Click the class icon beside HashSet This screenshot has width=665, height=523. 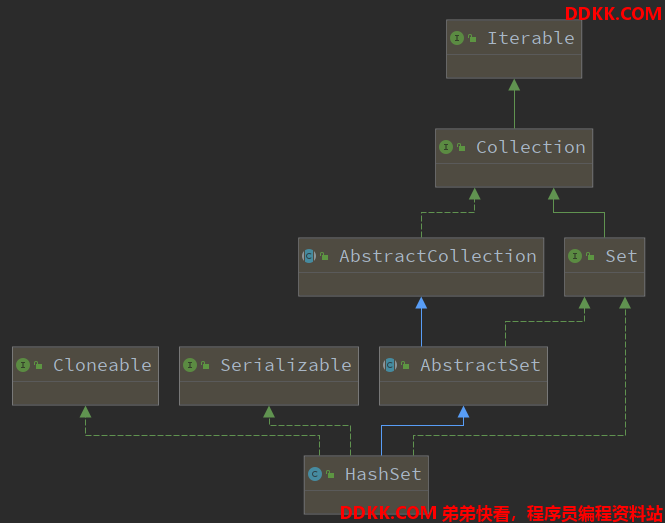coord(315,474)
